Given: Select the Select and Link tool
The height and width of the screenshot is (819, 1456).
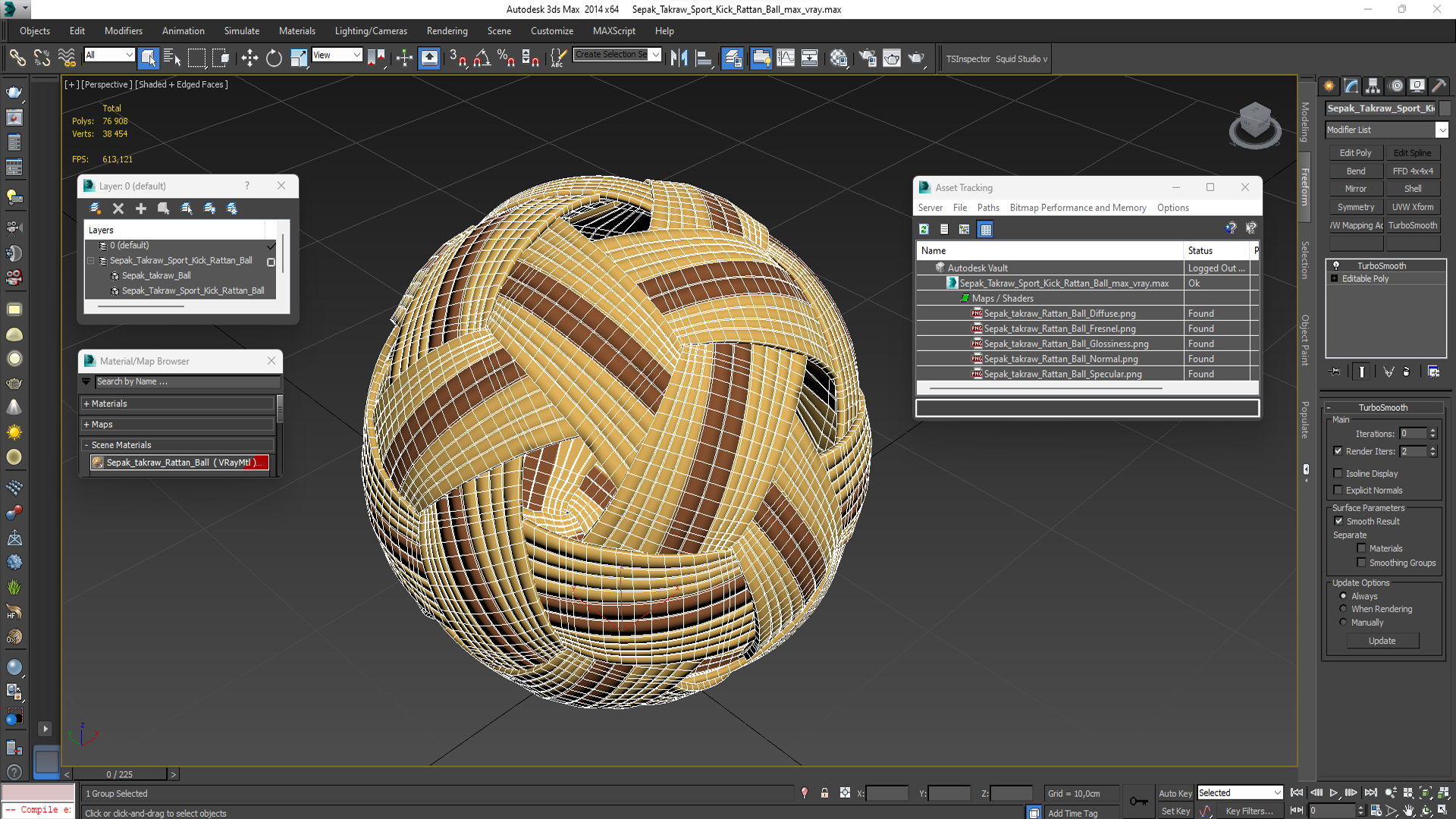Looking at the screenshot, I should [x=17, y=58].
